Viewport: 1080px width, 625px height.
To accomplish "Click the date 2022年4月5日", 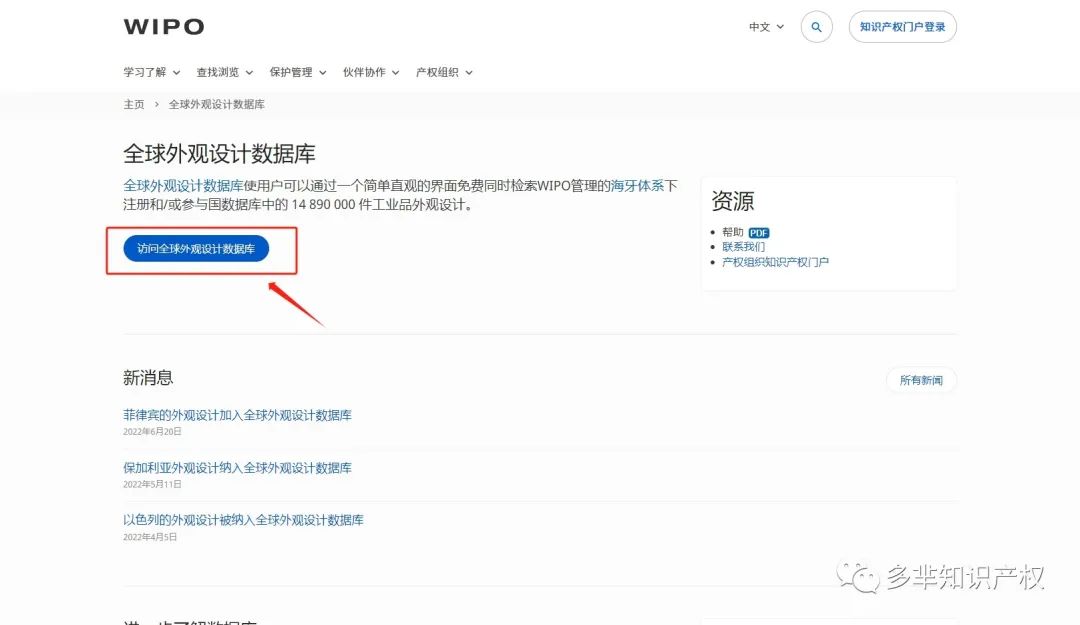I will click(x=150, y=537).
